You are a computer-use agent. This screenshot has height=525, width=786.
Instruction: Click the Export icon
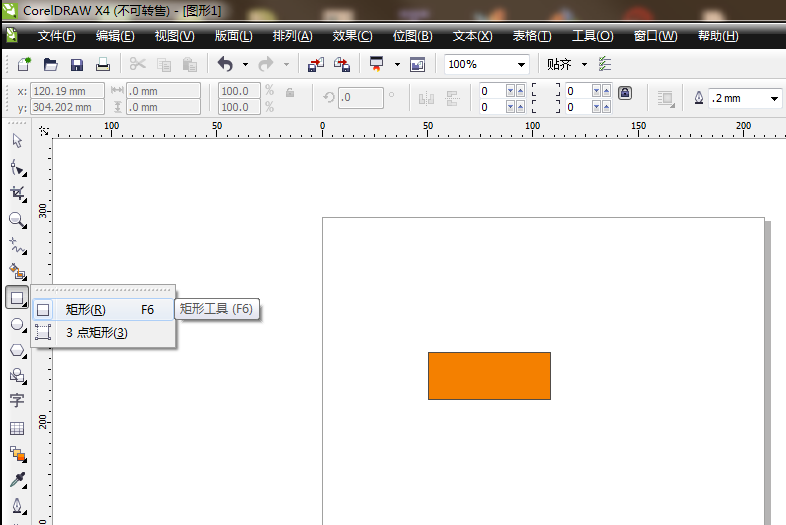point(342,64)
